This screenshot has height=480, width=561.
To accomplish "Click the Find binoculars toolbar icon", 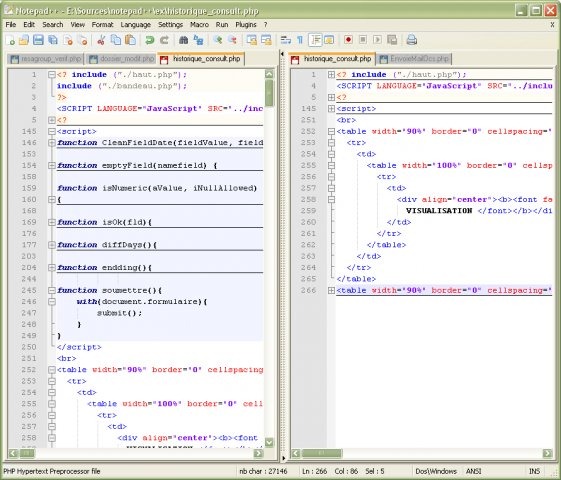I will pyautogui.click(x=184, y=40).
